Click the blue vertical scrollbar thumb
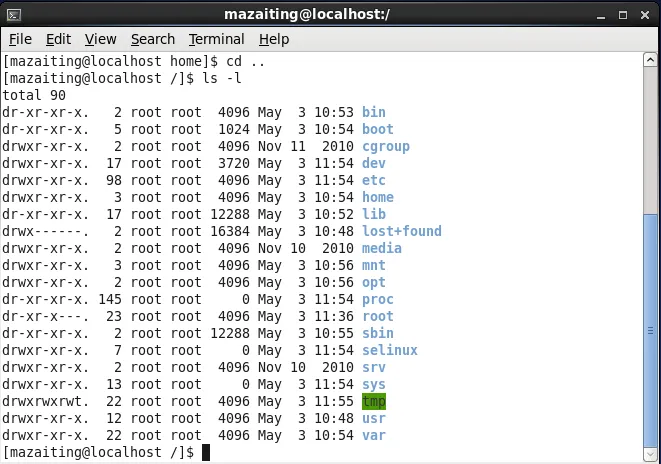 (x=650, y=331)
